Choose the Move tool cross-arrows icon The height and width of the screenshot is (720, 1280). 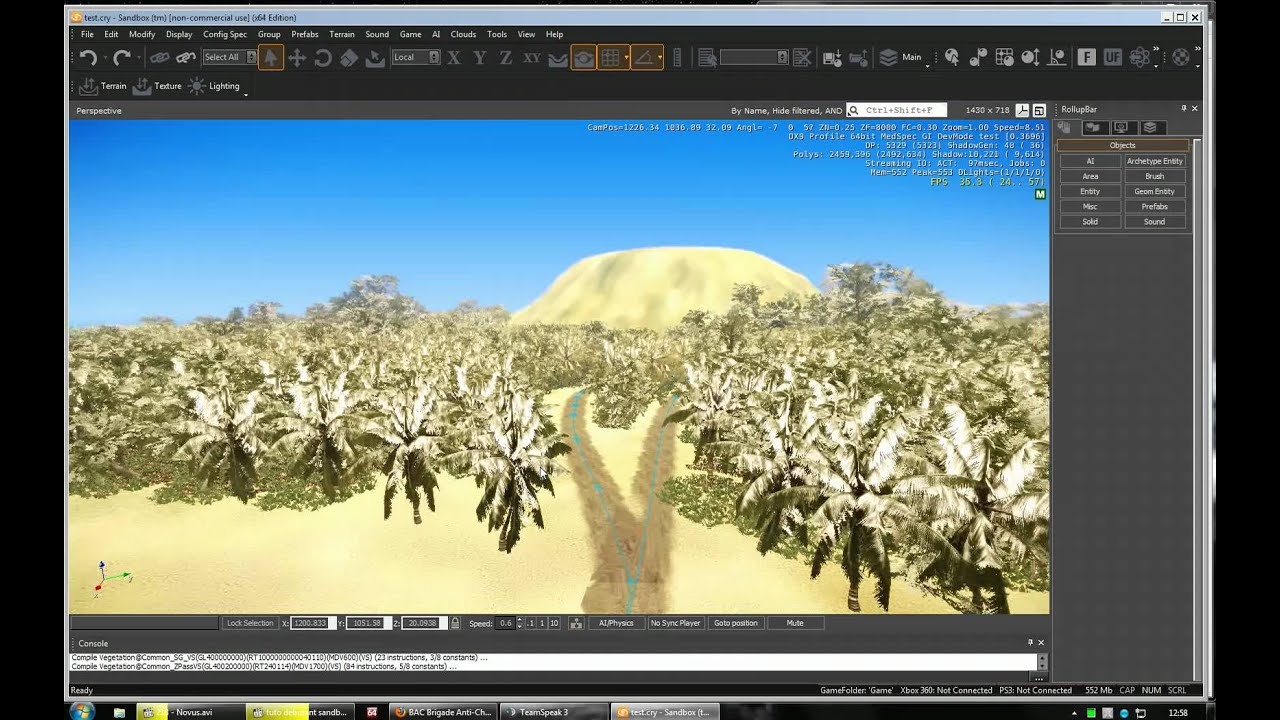[297, 58]
